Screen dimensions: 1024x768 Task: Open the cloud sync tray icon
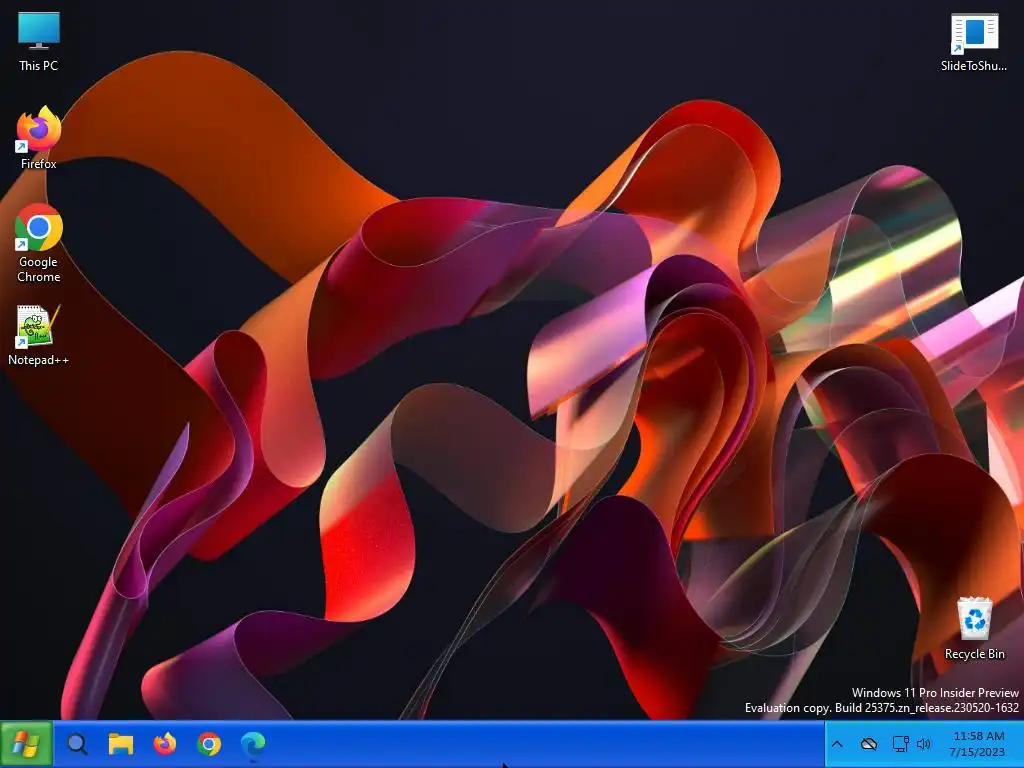[x=869, y=744]
